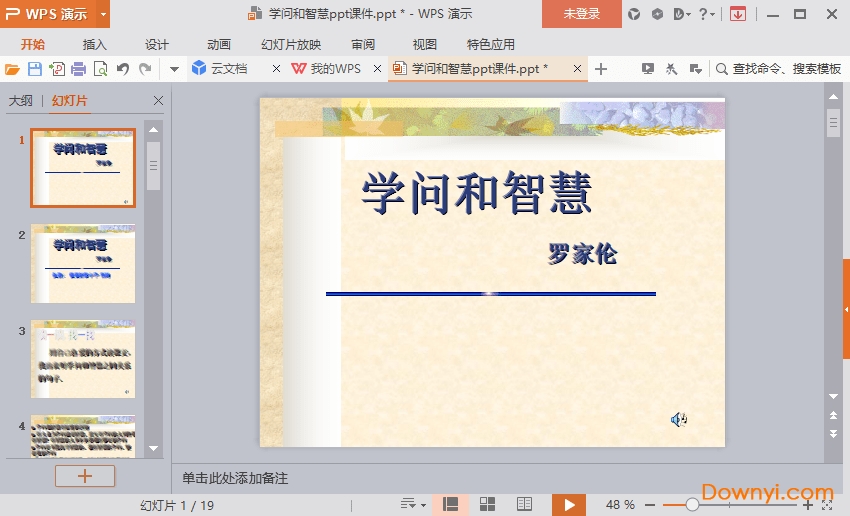The width and height of the screenshot is (850, 516).
Task: Add a new document tab
Action: tap(601, 69)
